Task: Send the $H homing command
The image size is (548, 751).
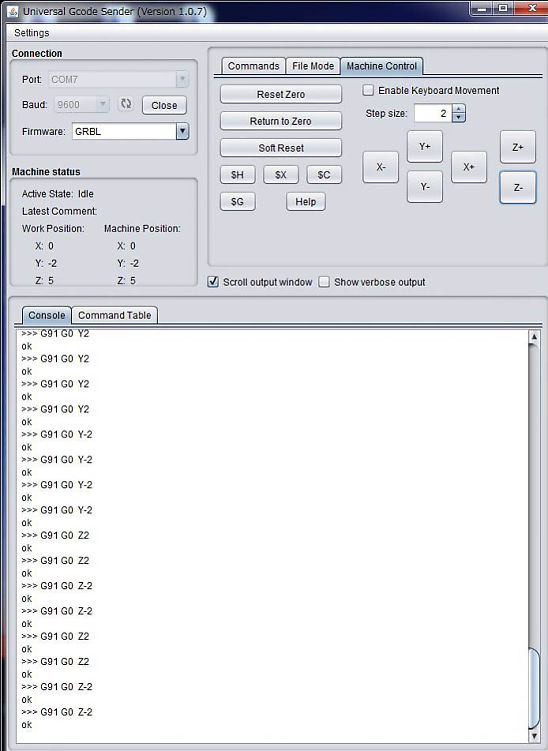Action: 238,175
